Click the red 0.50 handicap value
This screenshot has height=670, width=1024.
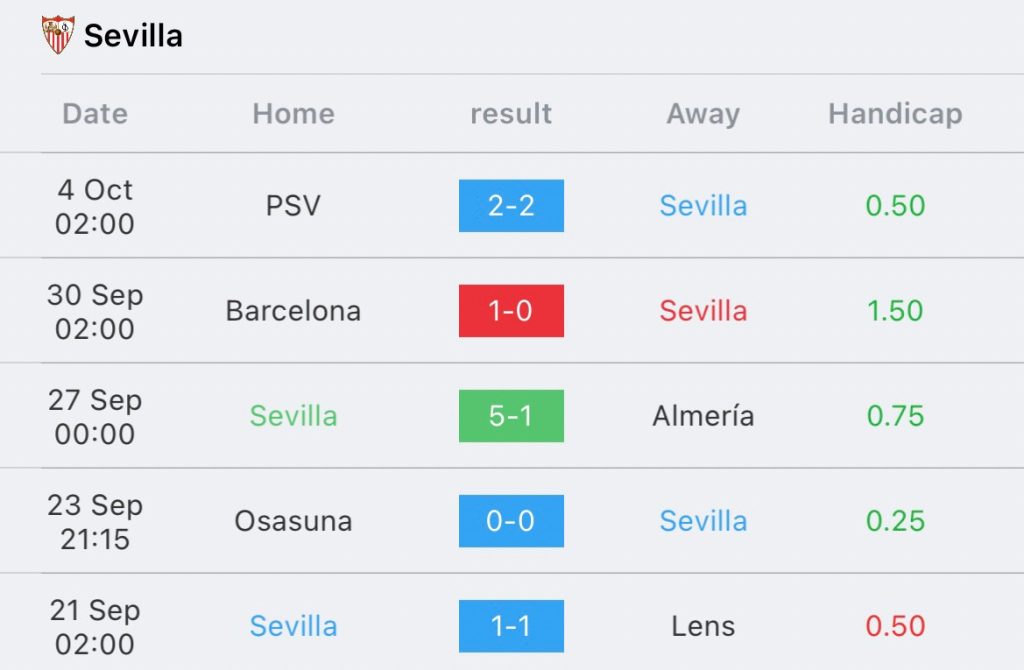point(895,626)
